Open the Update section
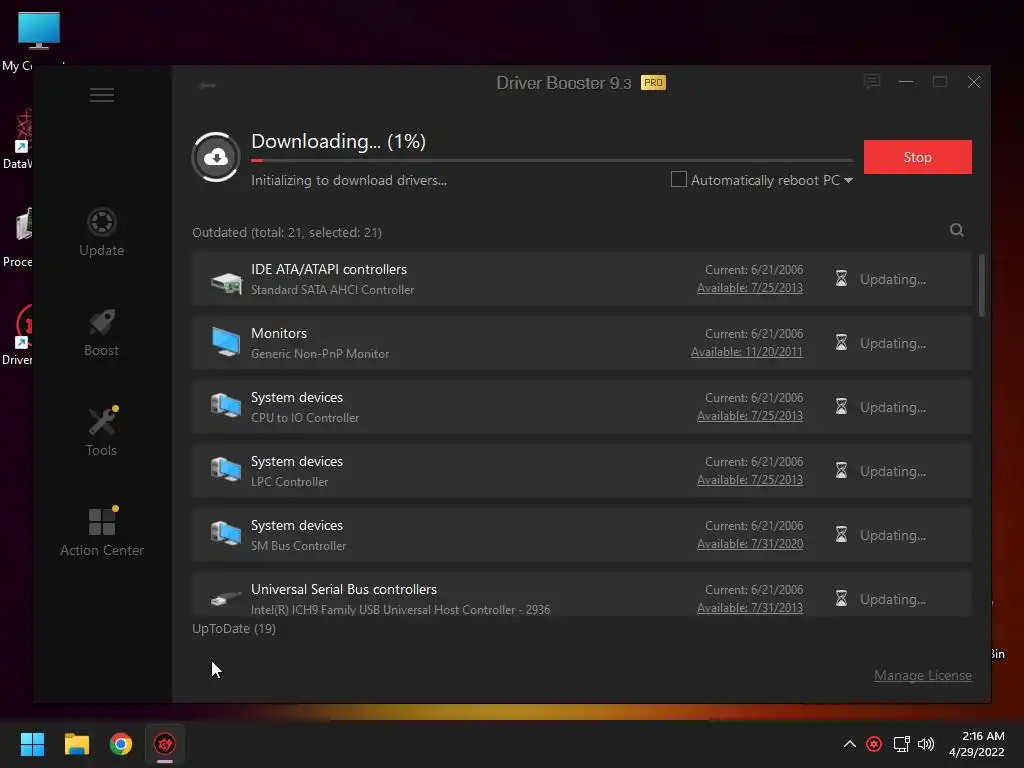Viewport: 1024px width, 768px height. (x=101, y=232)
